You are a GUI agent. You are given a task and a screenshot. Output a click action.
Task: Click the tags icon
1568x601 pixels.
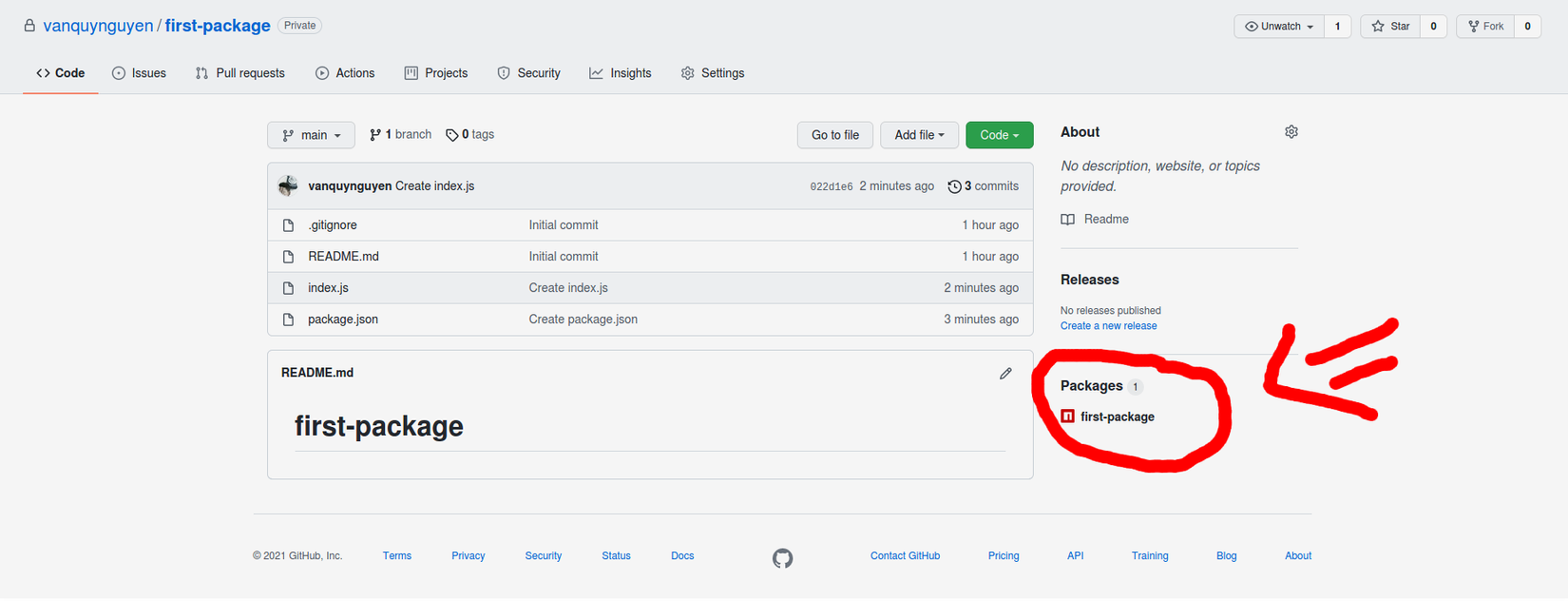pyautogui.click(x=451, y=135)
